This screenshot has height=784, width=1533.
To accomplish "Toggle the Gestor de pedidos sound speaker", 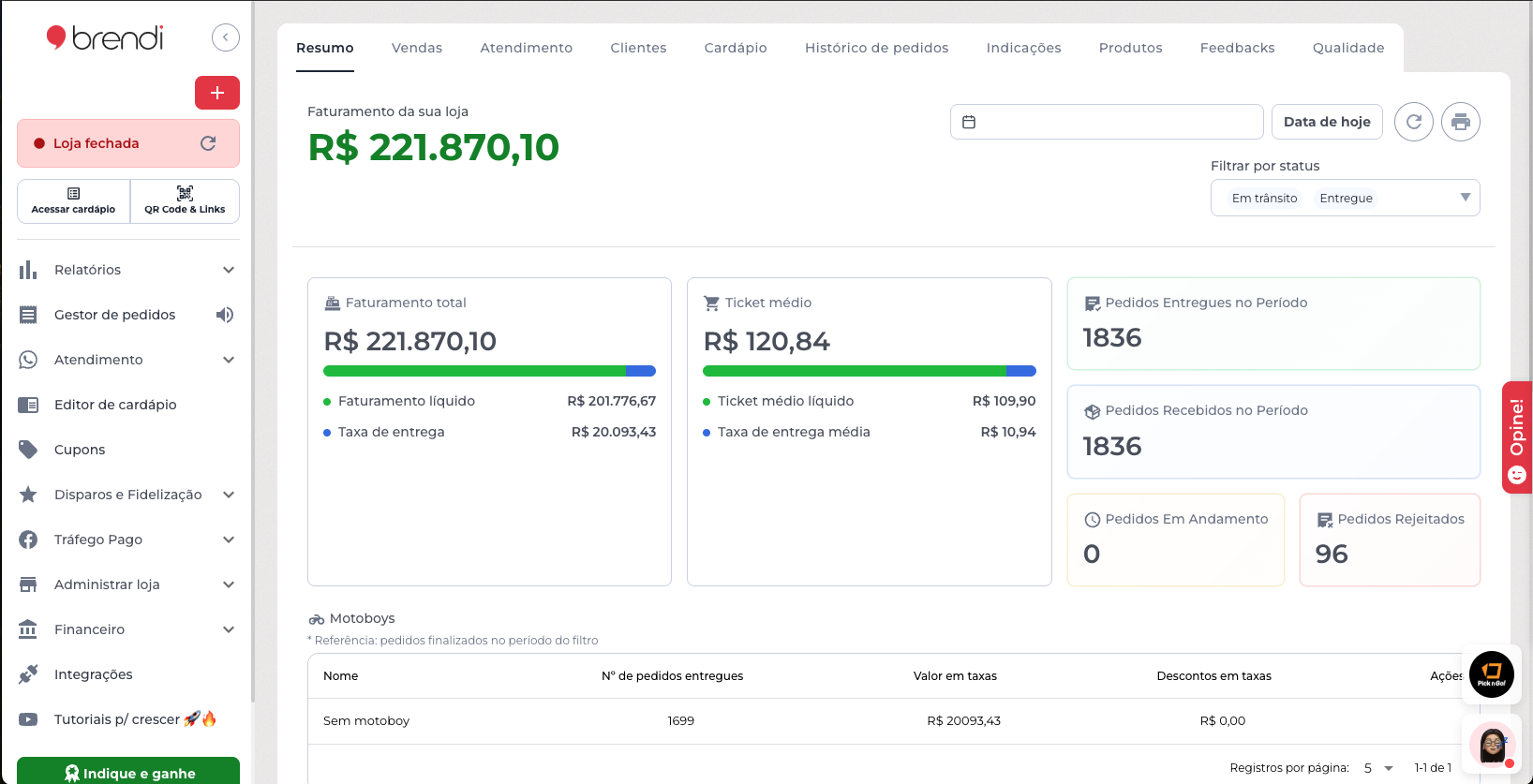I will click(x=225, y=315).
